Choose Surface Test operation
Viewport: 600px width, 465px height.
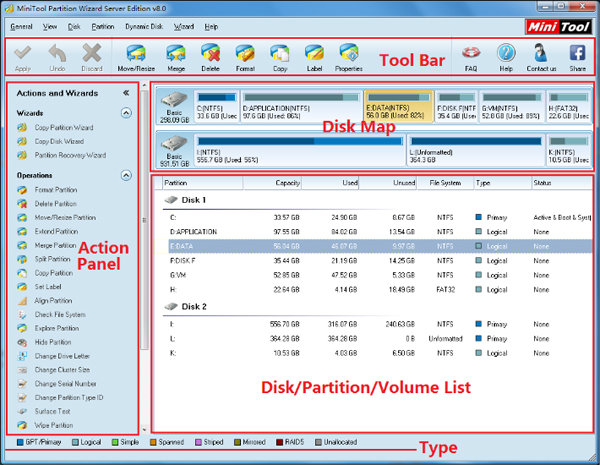click(x=52, y=411)
